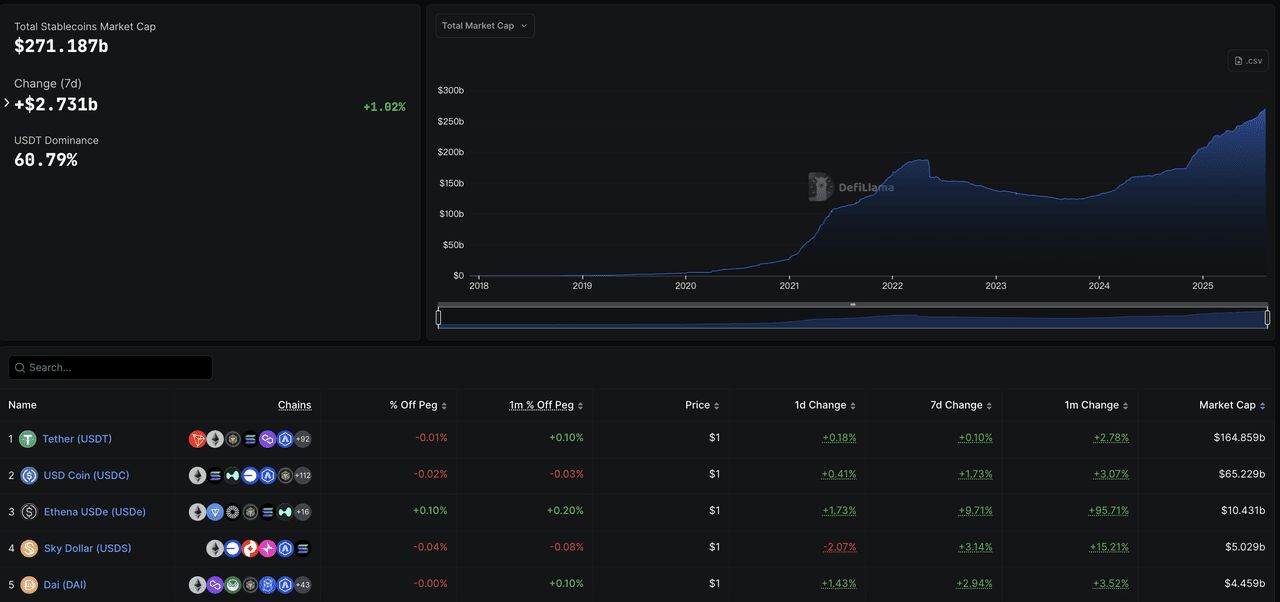The image size is (1280, 602).
Task: Click the USD Coin logo icon
Action: [28, 476]
